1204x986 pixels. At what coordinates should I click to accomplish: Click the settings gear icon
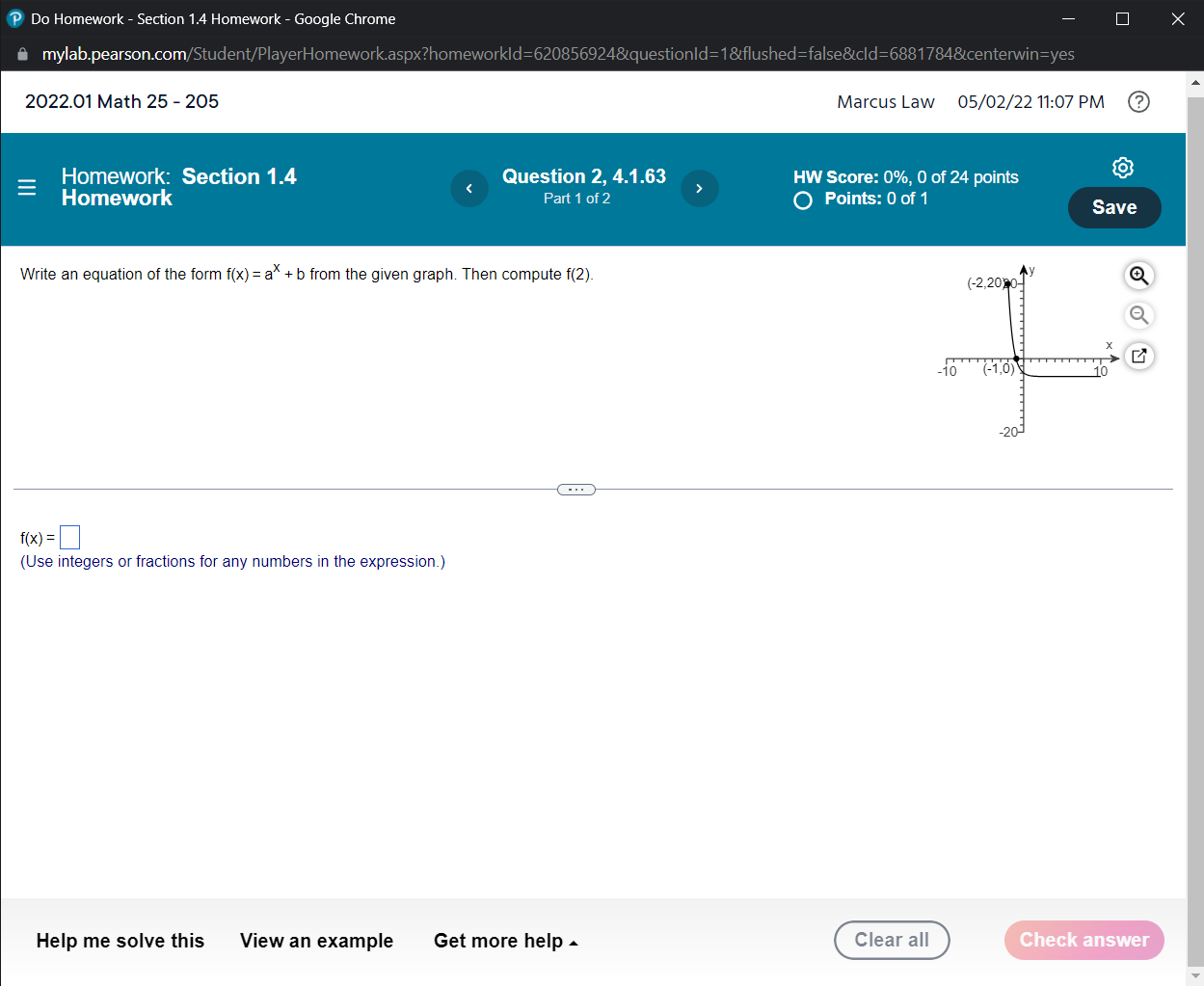click(x=1123, y=167)
